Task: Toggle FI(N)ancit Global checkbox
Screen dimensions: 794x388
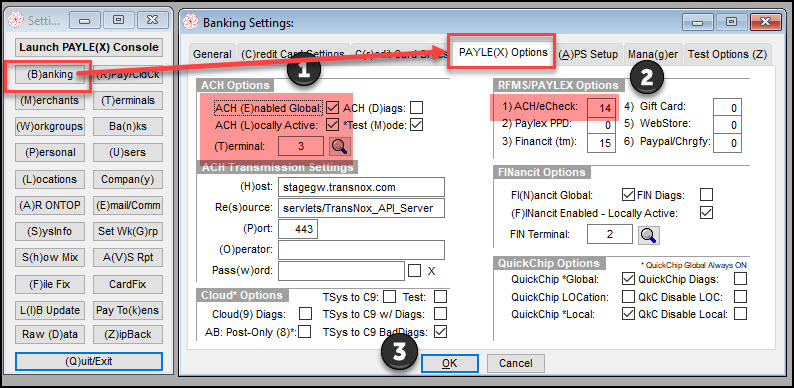Action: point(628,195)
